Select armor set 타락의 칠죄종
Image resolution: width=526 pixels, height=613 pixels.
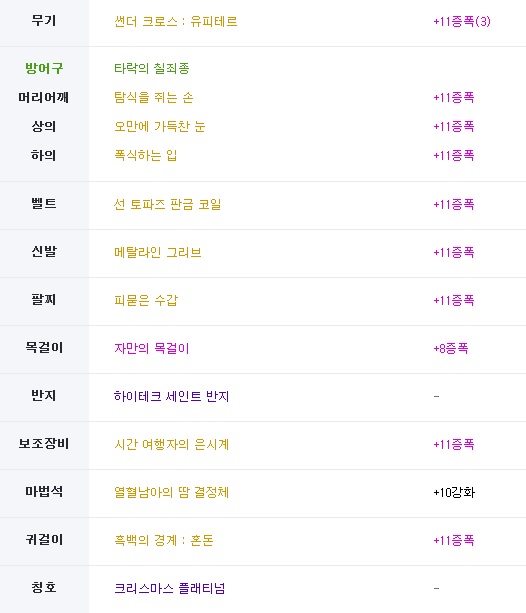click(152, 68)
